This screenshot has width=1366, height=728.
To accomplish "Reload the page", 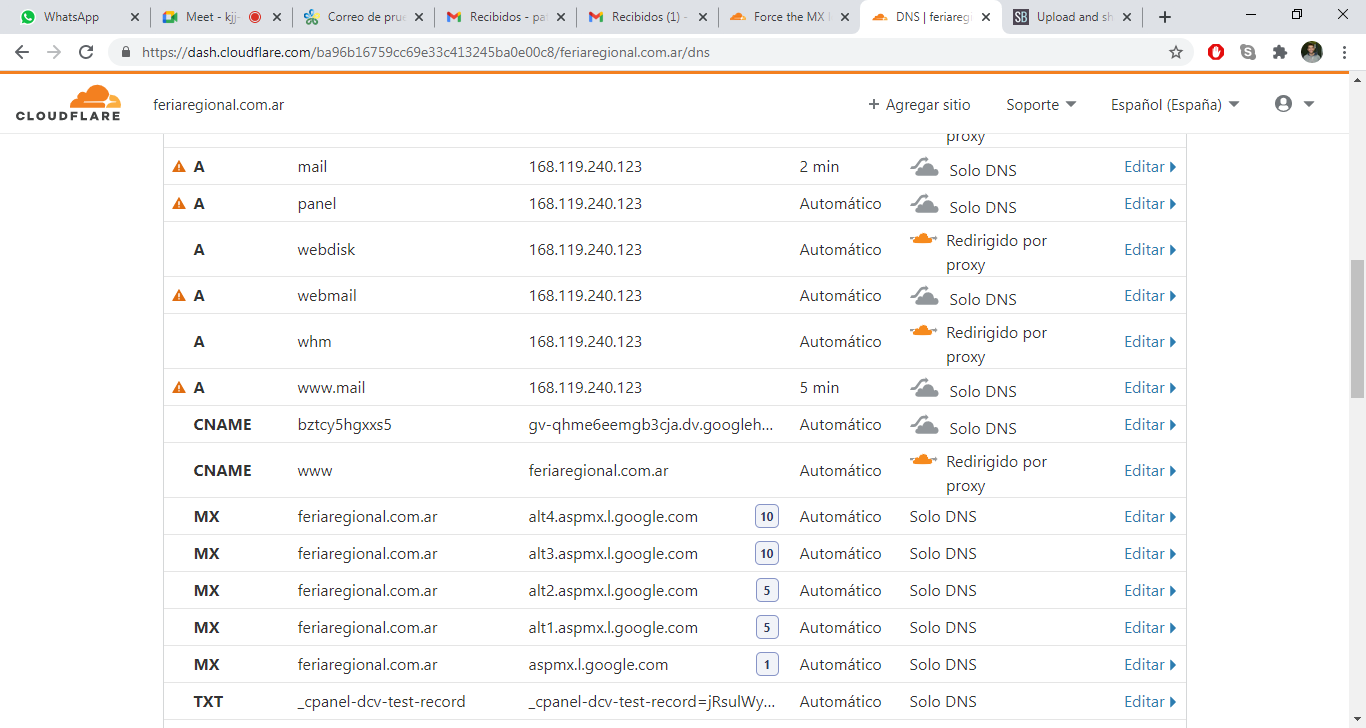I will (x=86, y=52).
